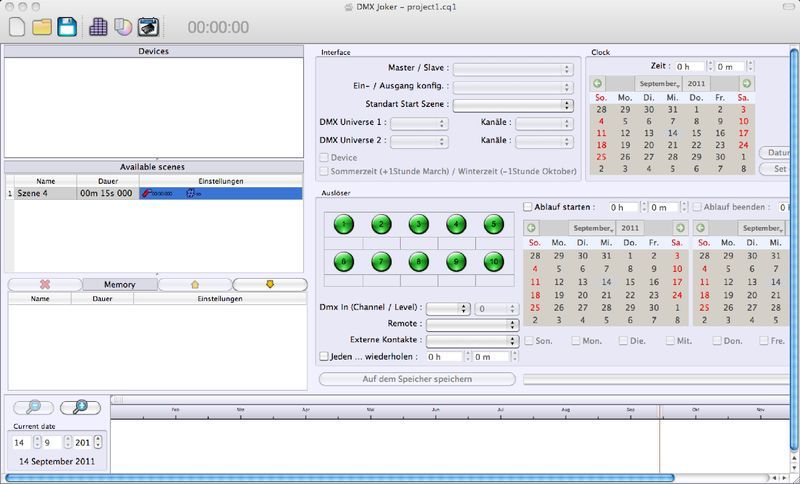The image size is (800, 484).
Task: Trigger green button number 5
Action: click(x=493, y=224)
